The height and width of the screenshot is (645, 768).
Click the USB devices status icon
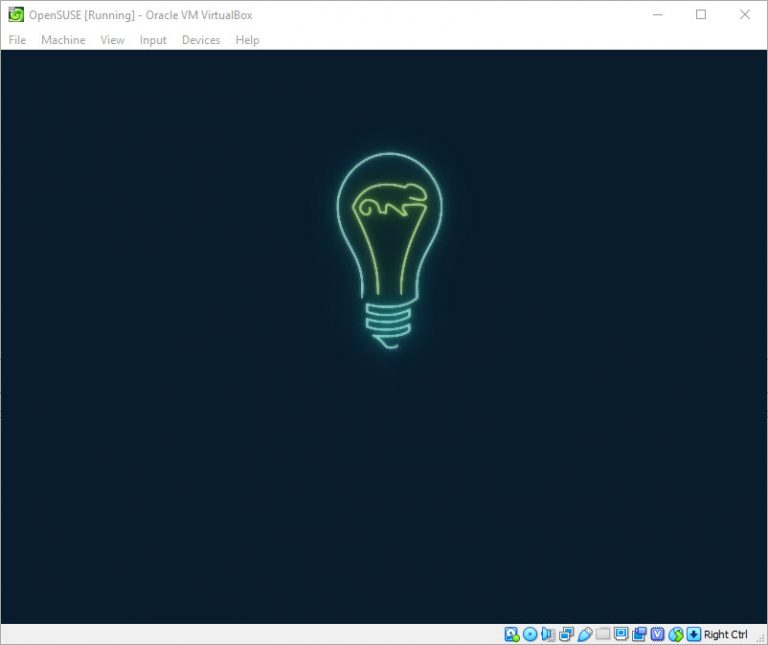(584, 634)
